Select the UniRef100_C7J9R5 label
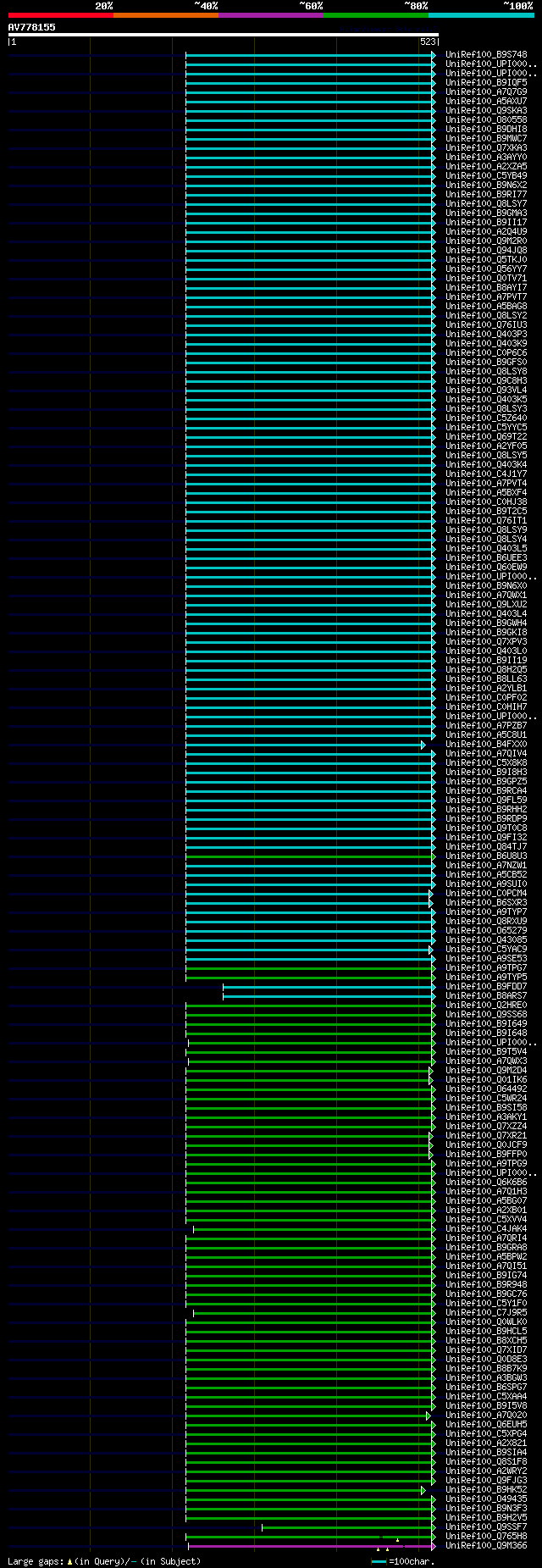This screenshot has height=1568, width=542. 486,1313
